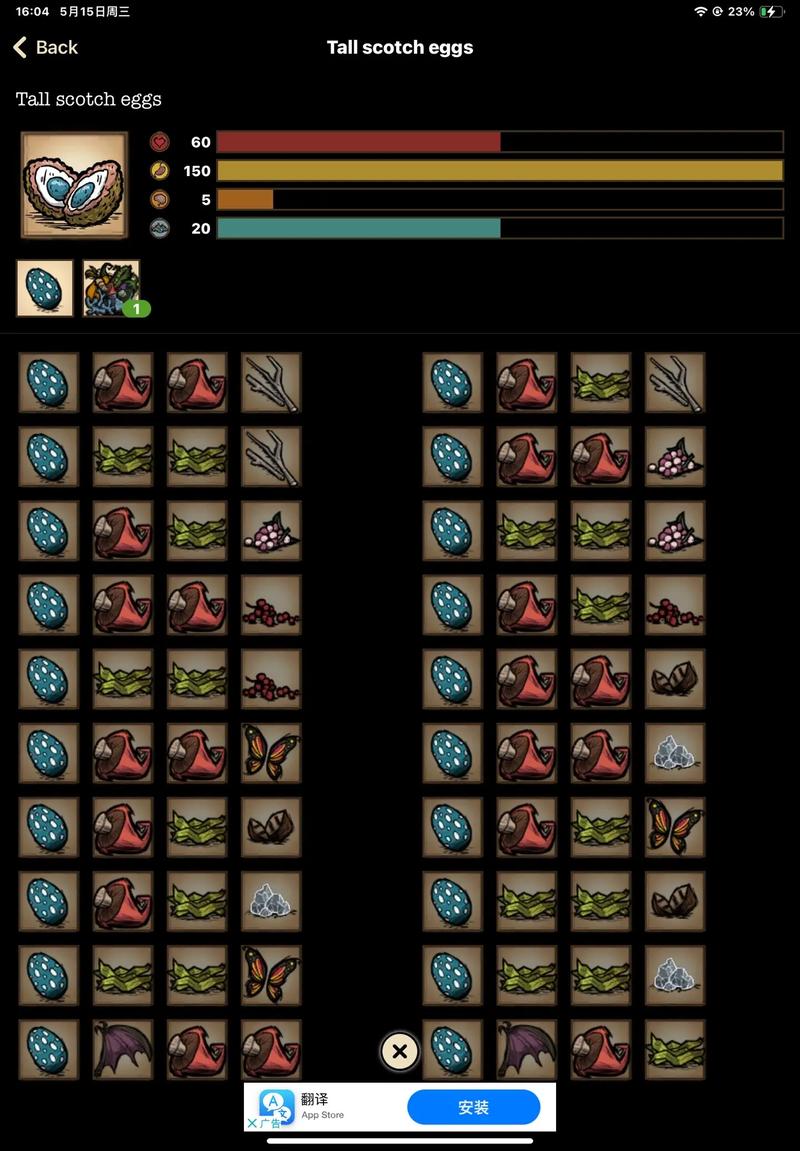Click the yellow hunger bar showing 150
The height and width of the screenshot is (1151, 800).
coord(500,170)
